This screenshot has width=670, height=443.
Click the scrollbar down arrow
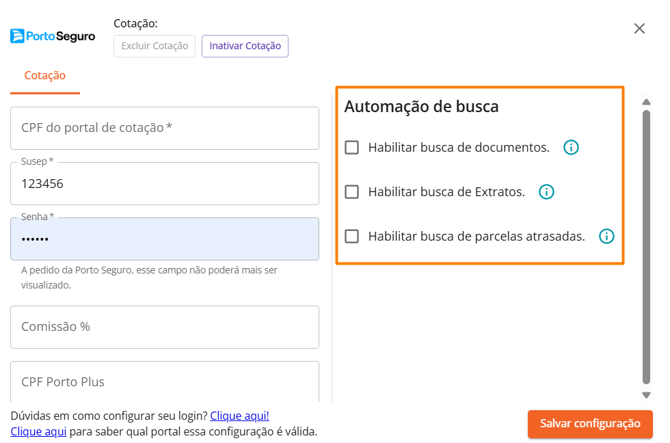point(646,395)
